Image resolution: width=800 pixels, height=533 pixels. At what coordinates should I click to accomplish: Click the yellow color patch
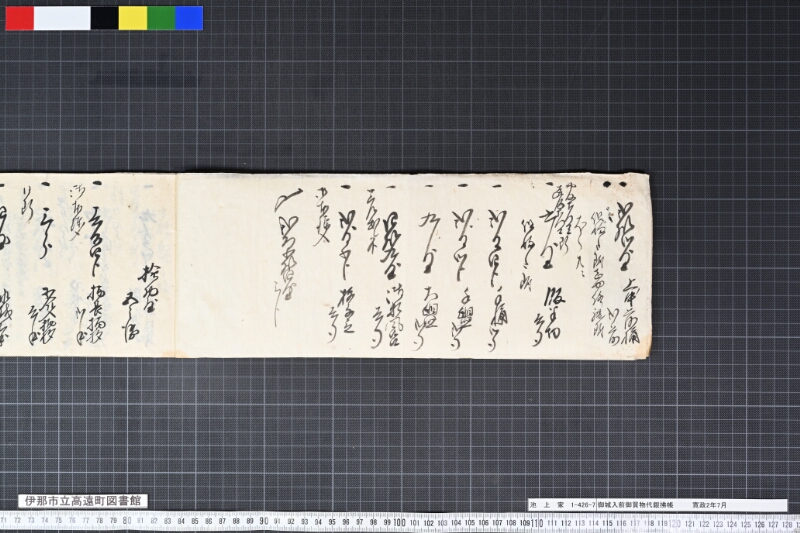click(x=133, y=18)
